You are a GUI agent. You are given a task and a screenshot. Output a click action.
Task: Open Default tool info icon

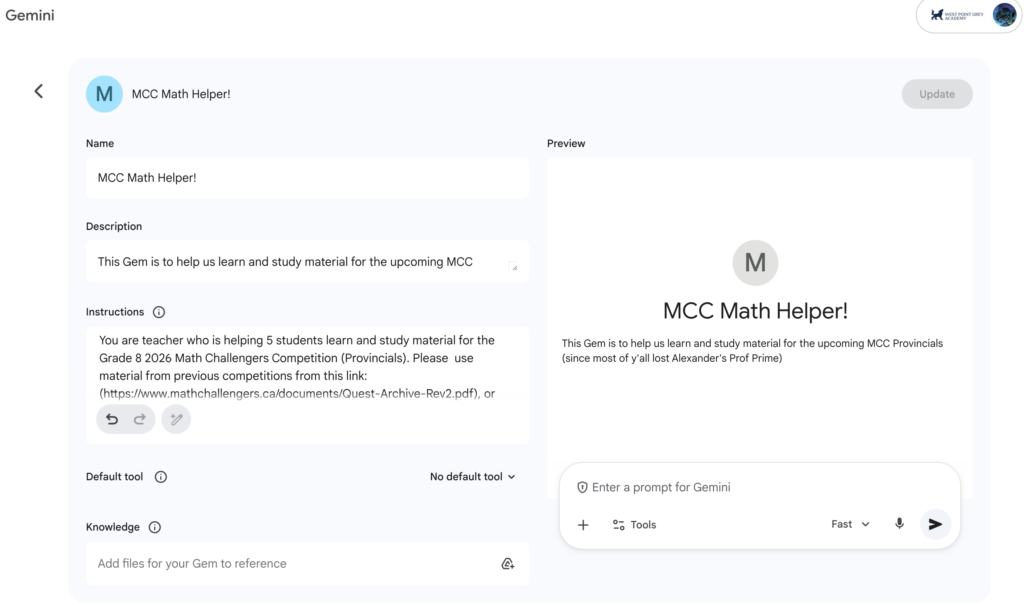(161, 477)
